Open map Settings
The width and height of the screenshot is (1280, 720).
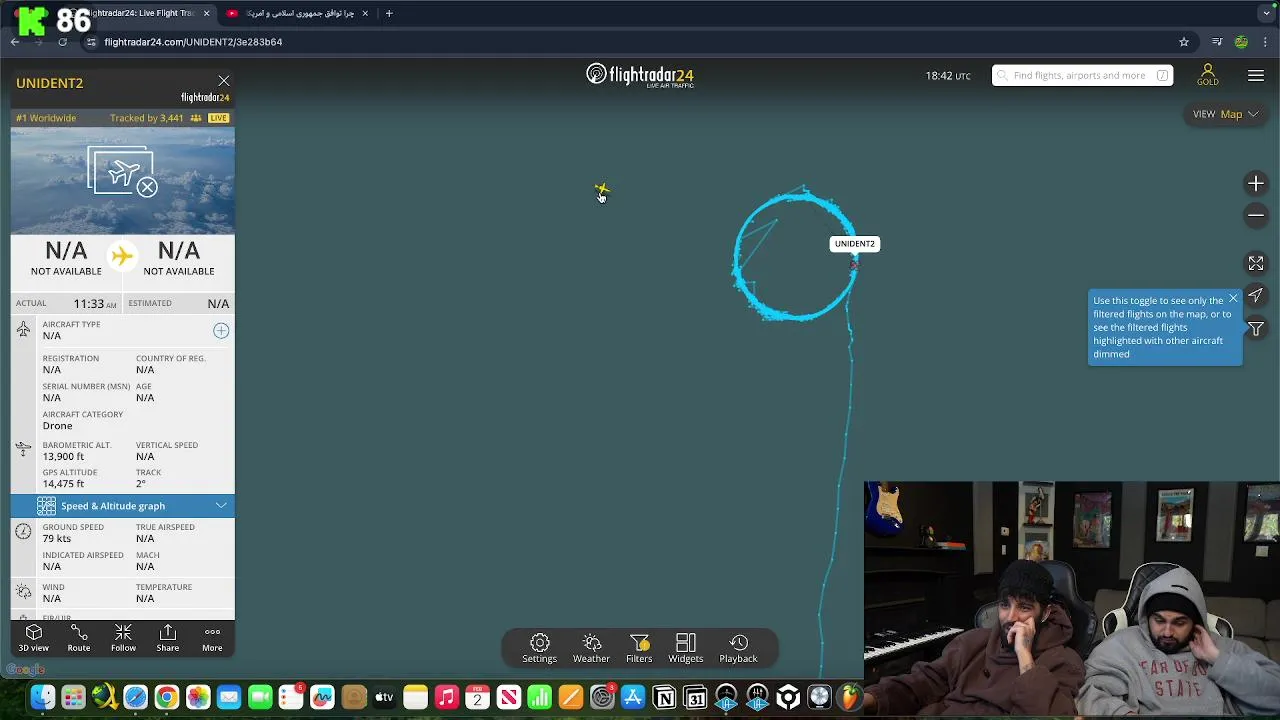pyautogui.click(x=539, y=648)
